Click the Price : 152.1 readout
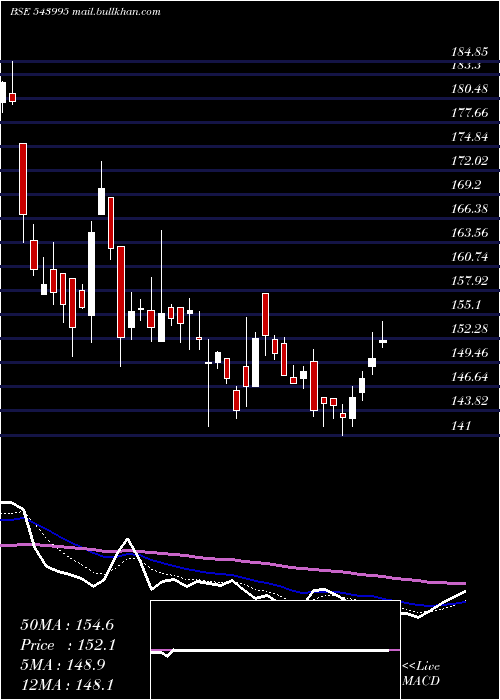The image size is (500, 700). coord(68,645)
